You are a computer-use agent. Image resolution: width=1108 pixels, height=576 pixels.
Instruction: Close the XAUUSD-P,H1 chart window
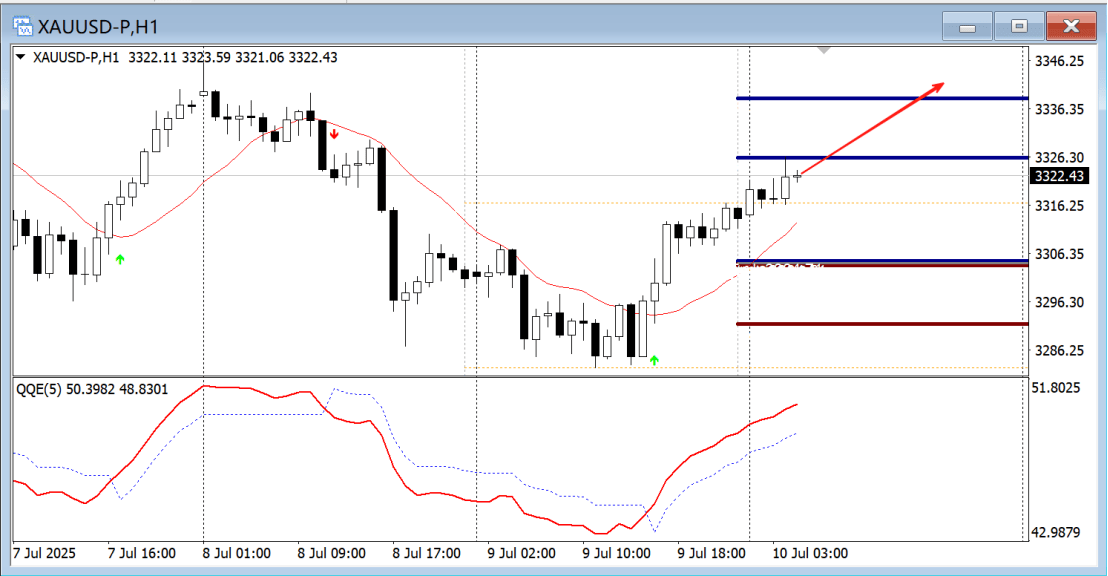[1072, 26]
